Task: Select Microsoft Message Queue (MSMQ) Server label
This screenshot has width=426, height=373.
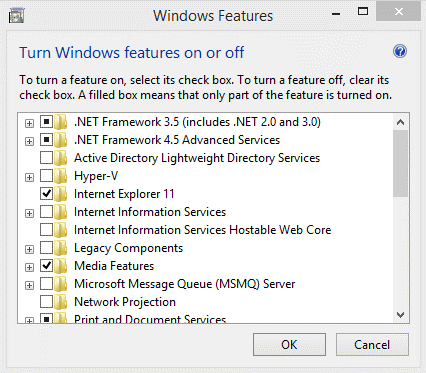Action: tap(185, 284)
